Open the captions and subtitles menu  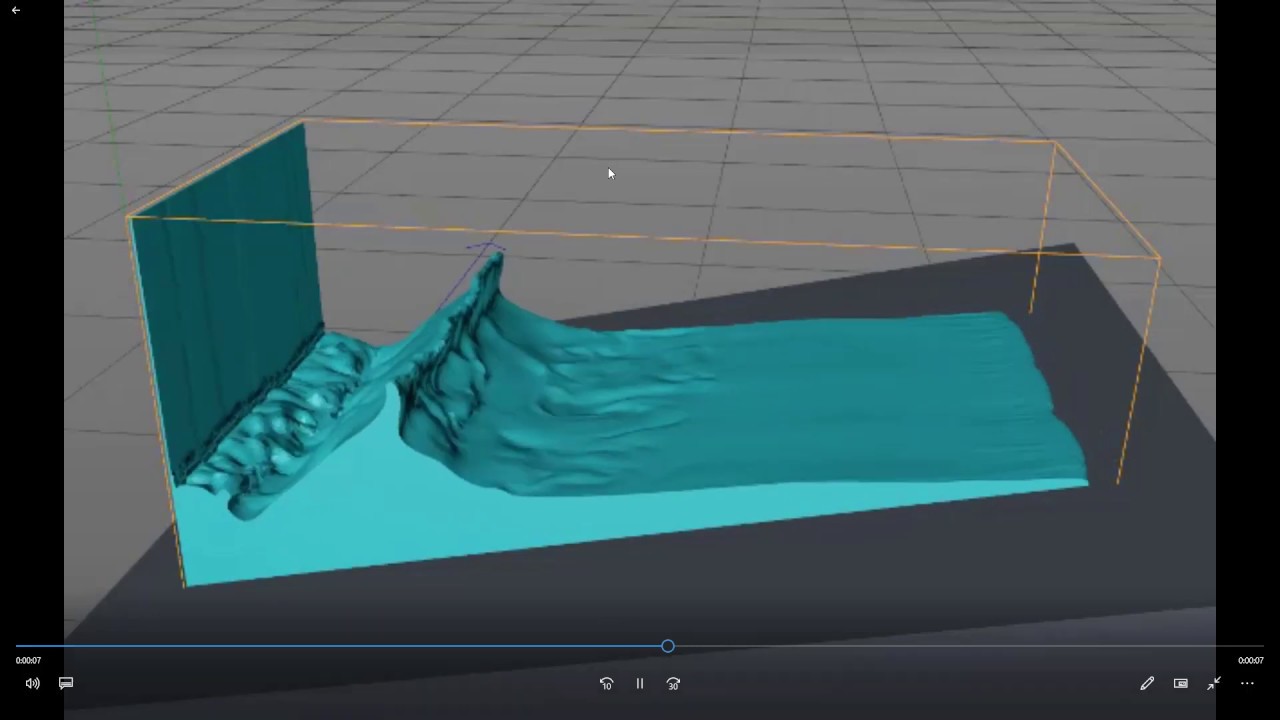(x=66, y=683)
